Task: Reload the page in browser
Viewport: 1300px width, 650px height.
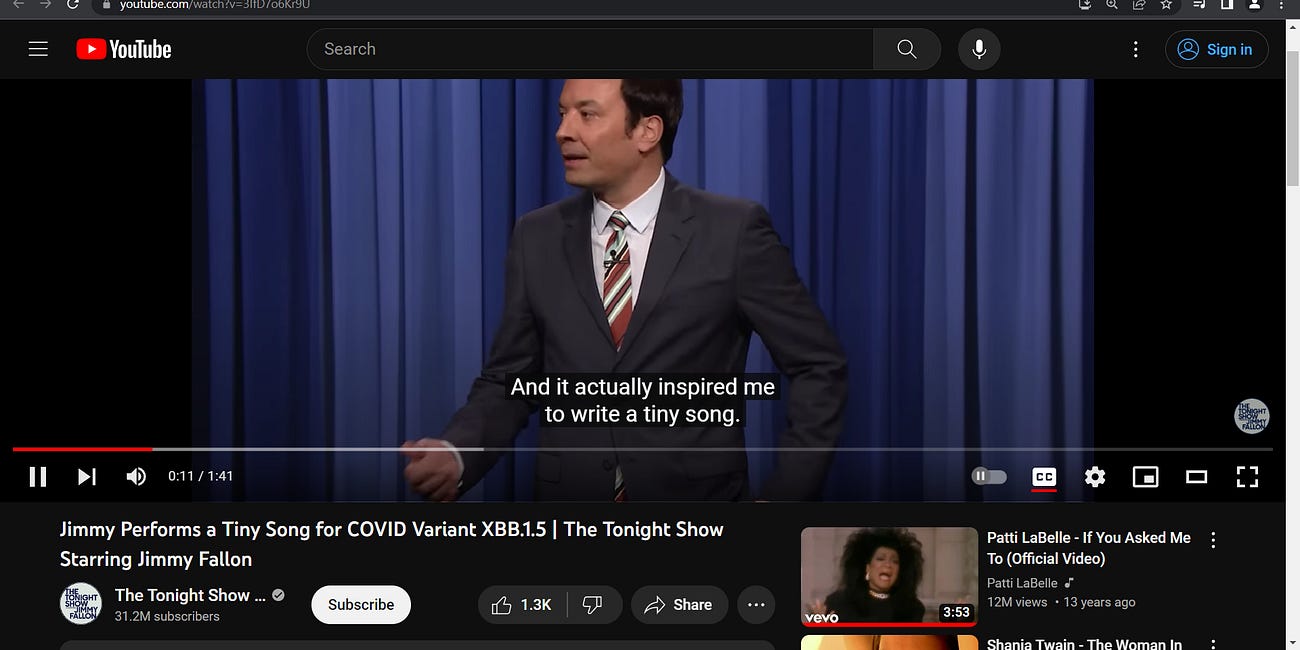Action: [x=73, y=4]
